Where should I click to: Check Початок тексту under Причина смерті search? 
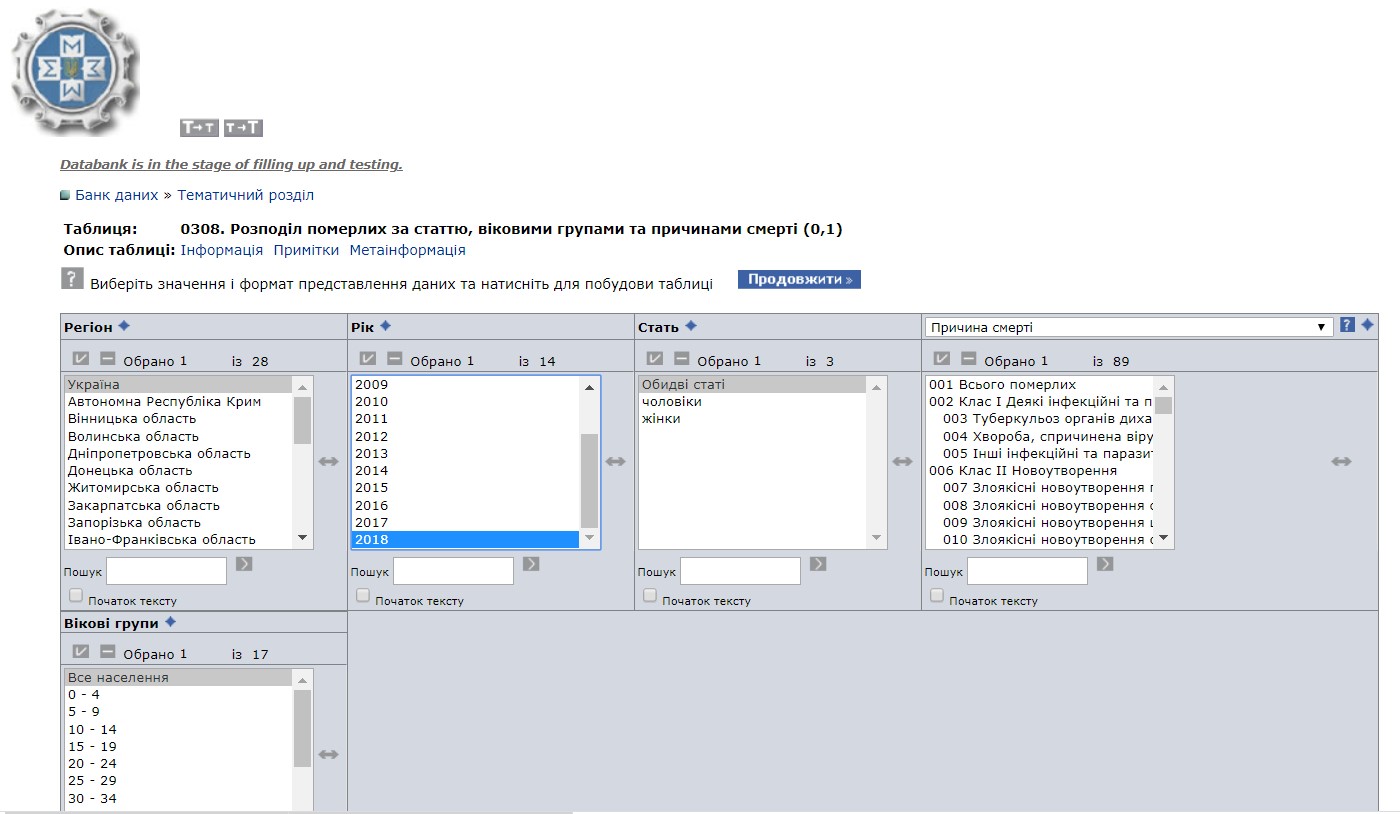[x=937, y=596]
